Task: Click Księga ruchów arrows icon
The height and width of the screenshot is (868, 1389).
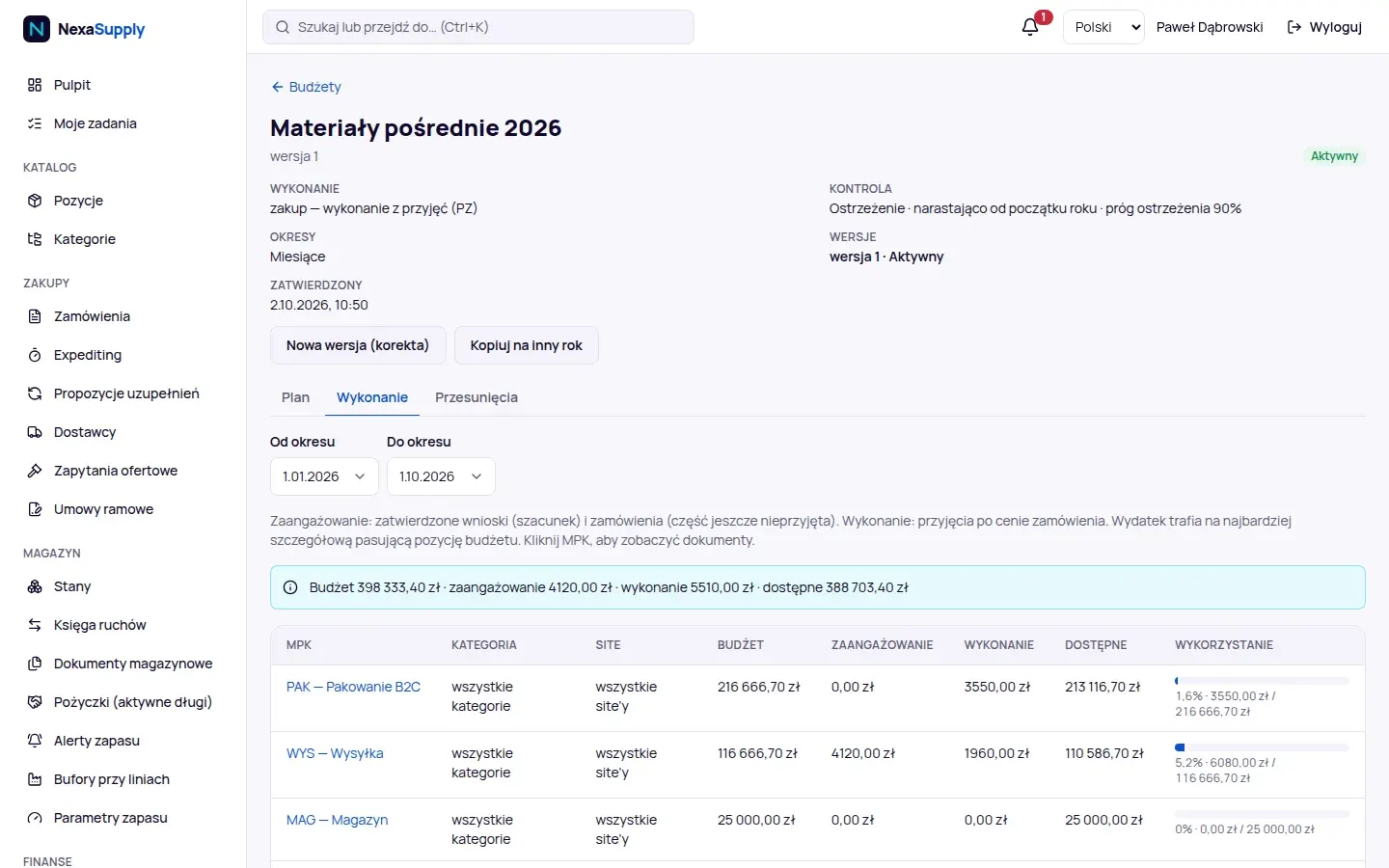Action: point(35,625)
